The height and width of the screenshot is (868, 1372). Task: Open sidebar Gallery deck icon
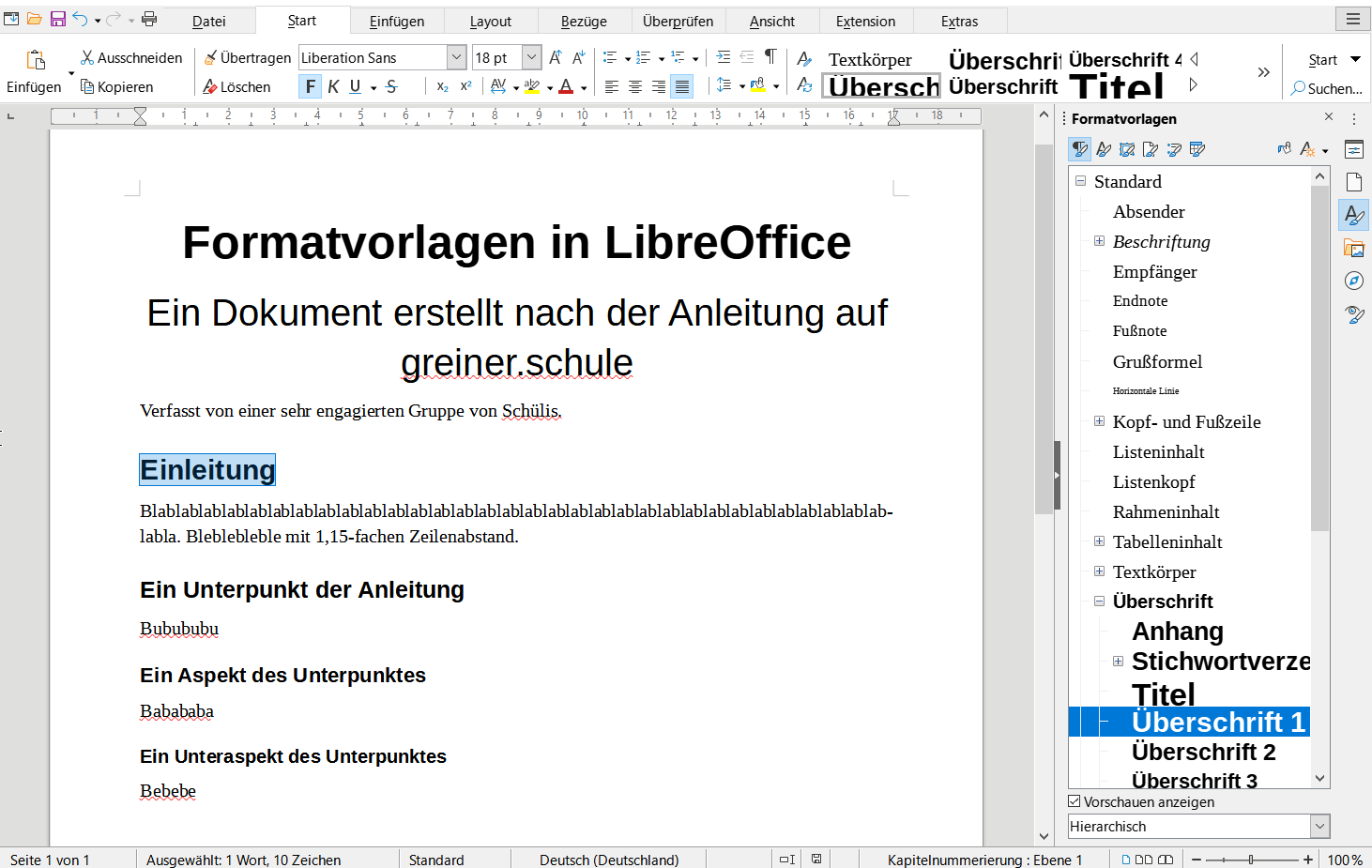[x=1353, y=248]
